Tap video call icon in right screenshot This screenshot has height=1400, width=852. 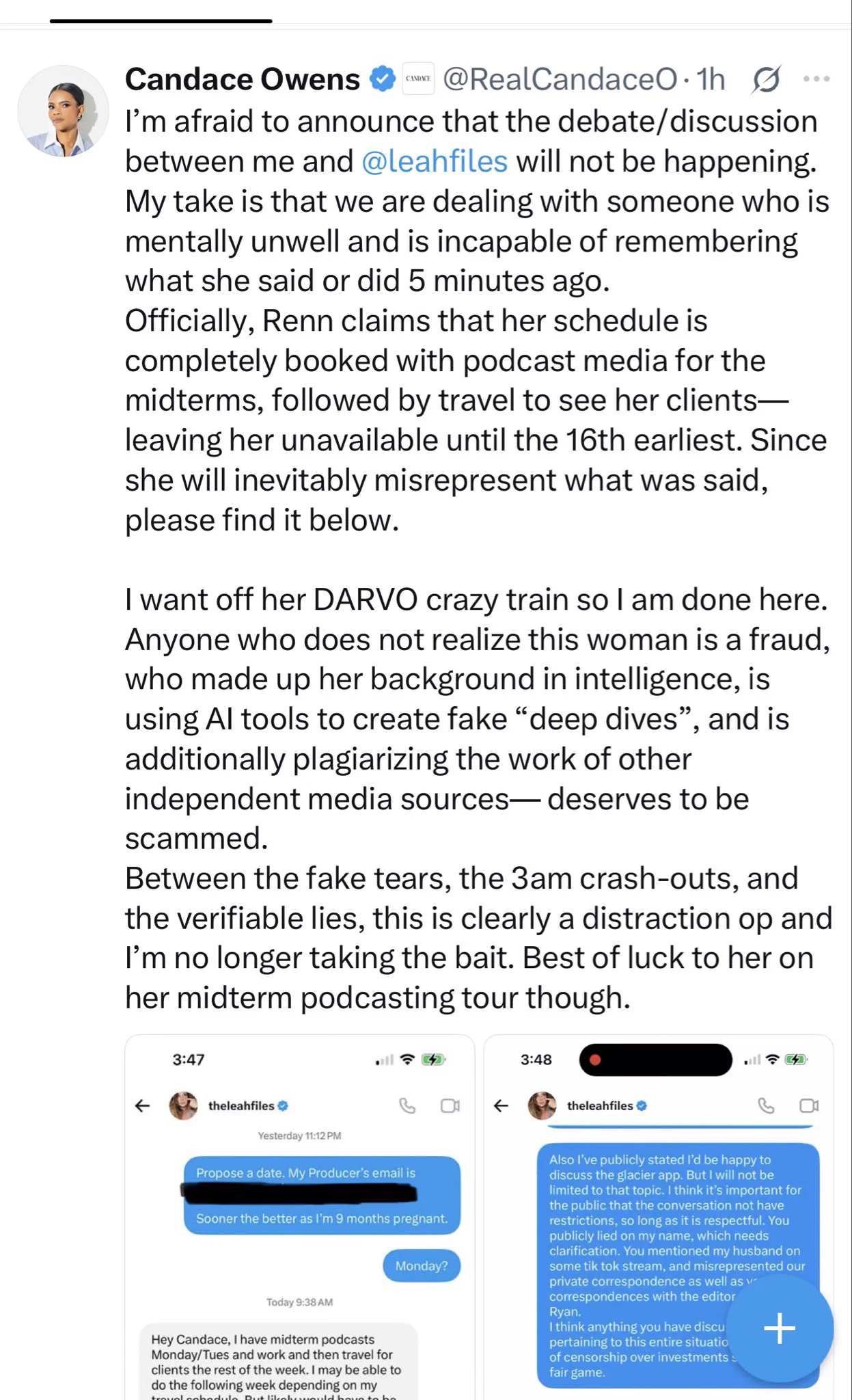[x=809, y=1105]
